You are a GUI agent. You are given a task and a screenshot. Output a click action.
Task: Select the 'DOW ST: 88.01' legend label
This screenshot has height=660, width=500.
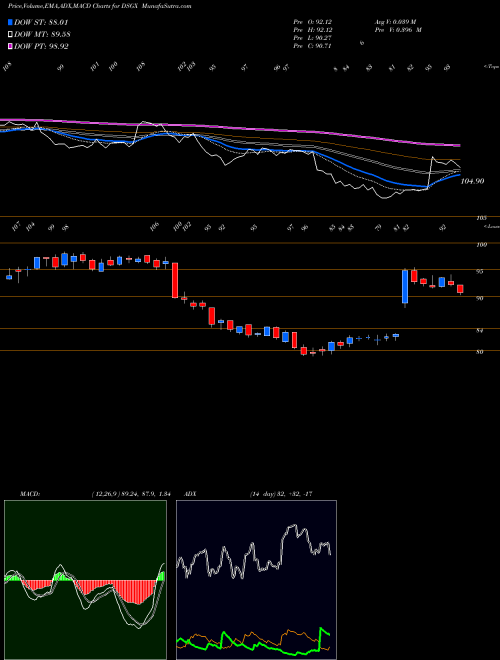[x=41, y=22]
